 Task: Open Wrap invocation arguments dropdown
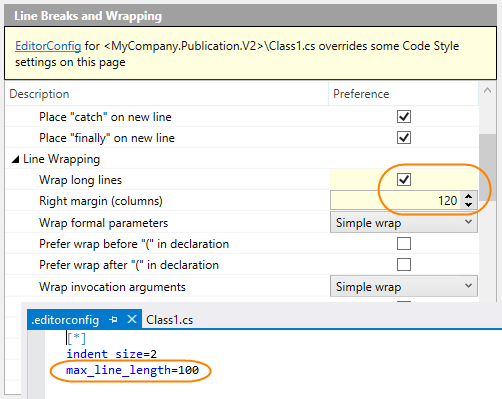404,287
